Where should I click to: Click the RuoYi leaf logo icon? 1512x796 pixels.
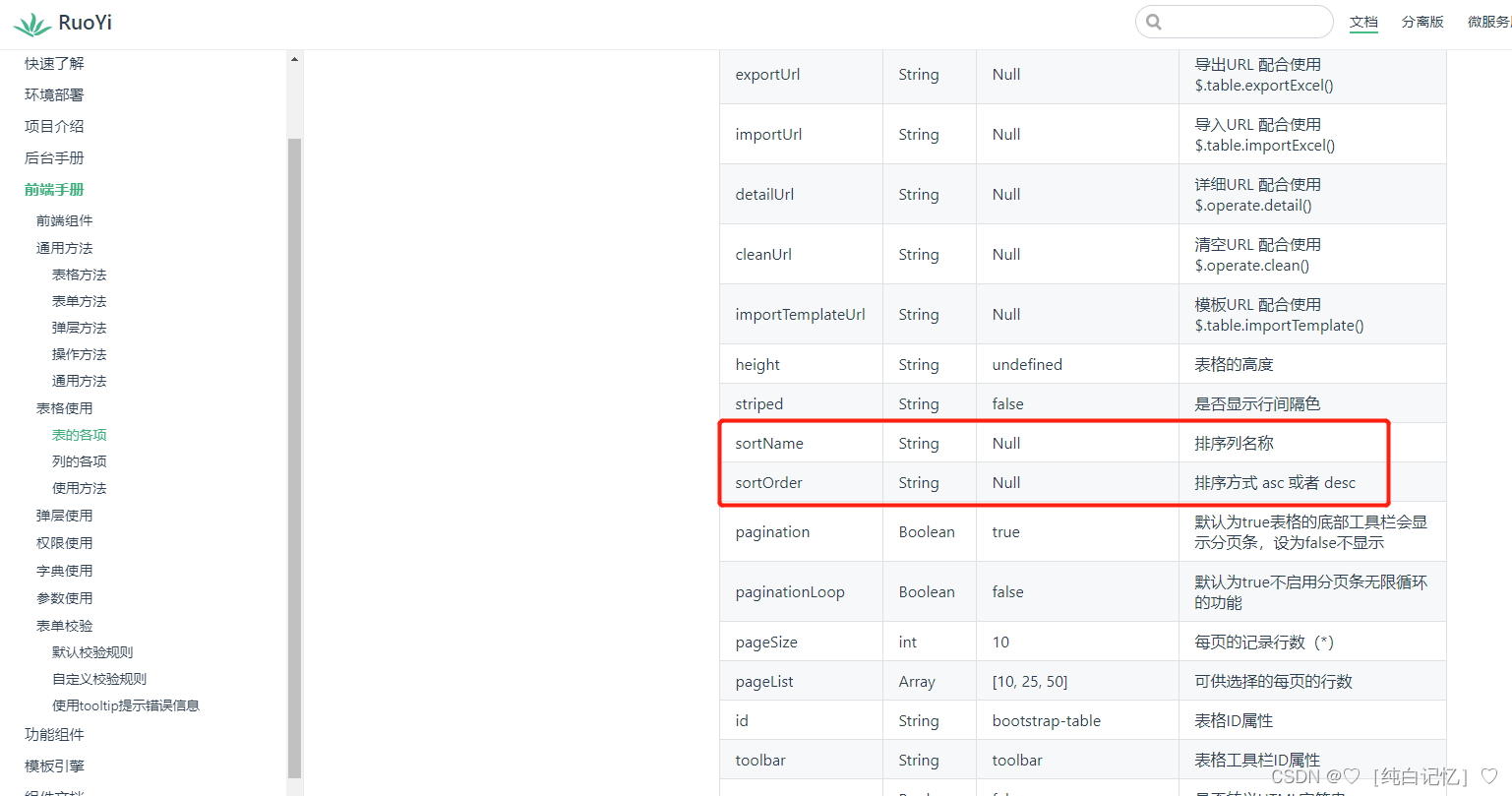[x=31, y=24]
